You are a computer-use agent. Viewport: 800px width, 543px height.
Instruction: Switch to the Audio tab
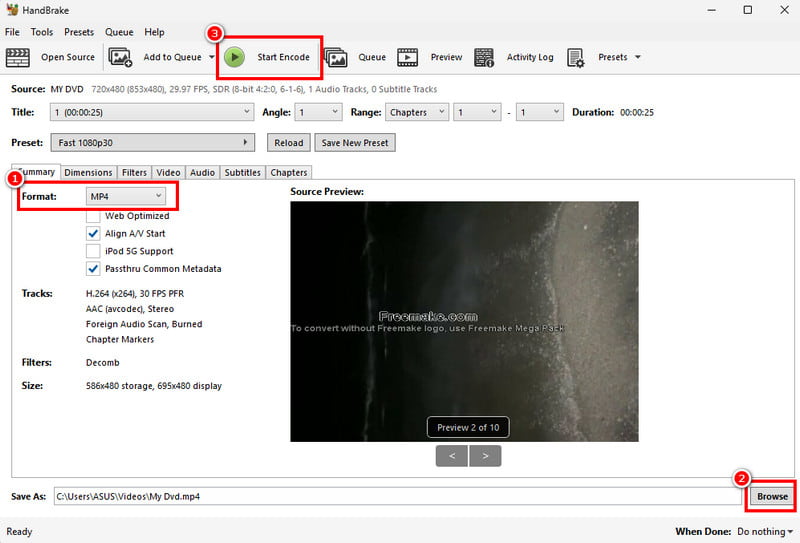(203, 172)
